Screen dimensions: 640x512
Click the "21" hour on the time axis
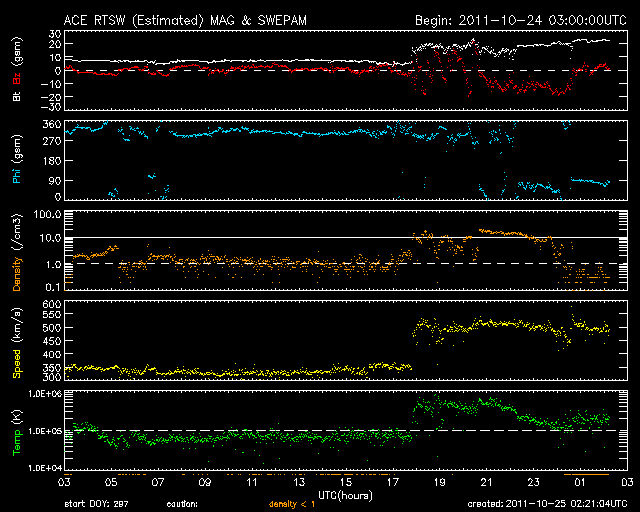(487, 483)
